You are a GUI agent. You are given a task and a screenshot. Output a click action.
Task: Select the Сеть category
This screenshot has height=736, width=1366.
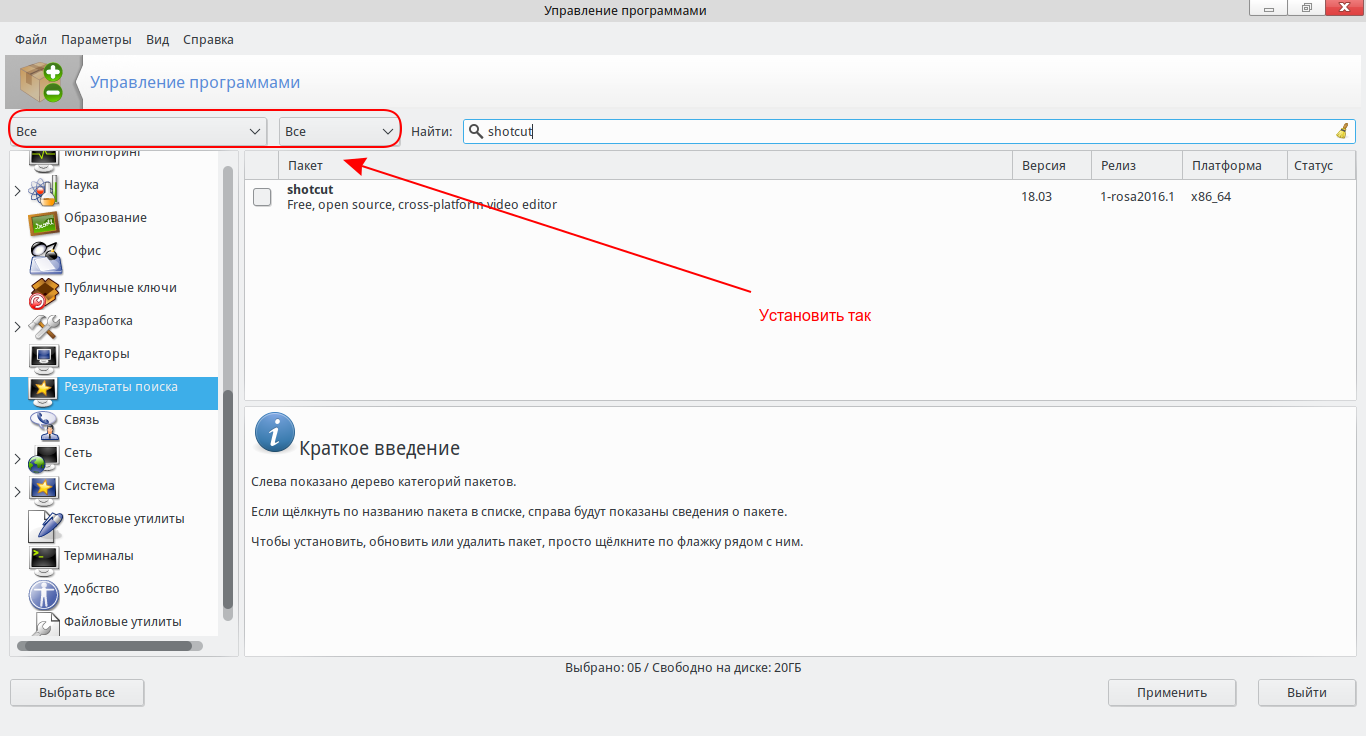[x=78, y=453]
